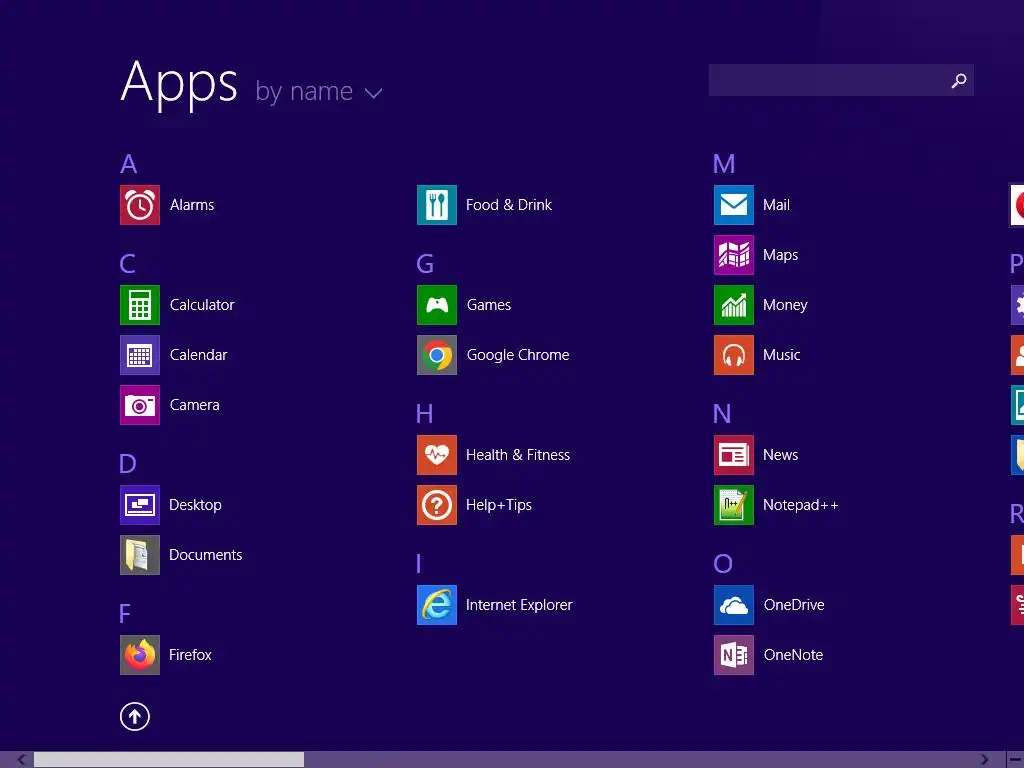The image size is (1024, 768).
Task: Click the letter O group header
Action: (x=723, y=564)
